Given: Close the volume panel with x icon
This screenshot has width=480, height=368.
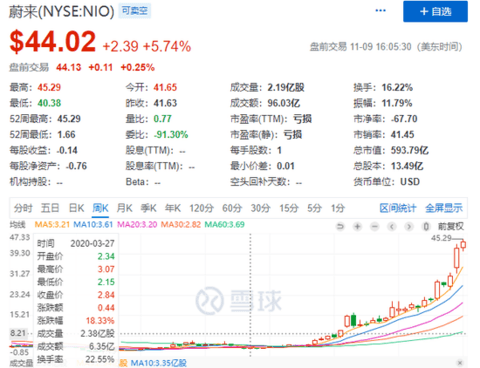Looking at the screenshot, I should click(460, 363).
